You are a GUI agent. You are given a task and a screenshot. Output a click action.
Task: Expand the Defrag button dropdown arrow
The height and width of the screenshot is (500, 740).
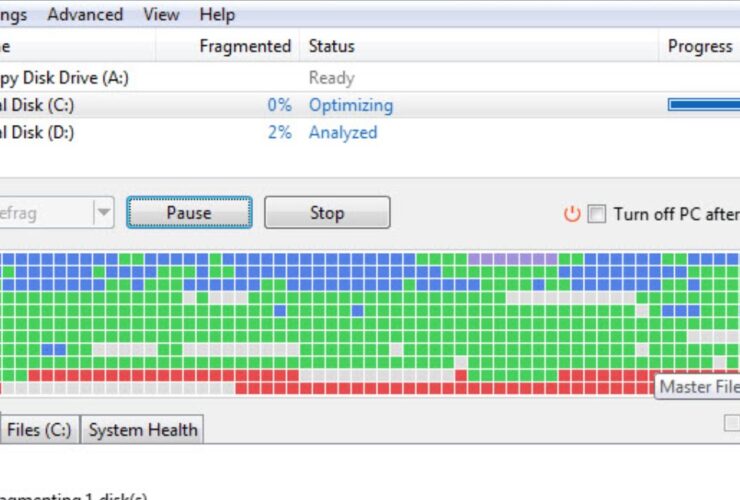click(x=103, y=212)
